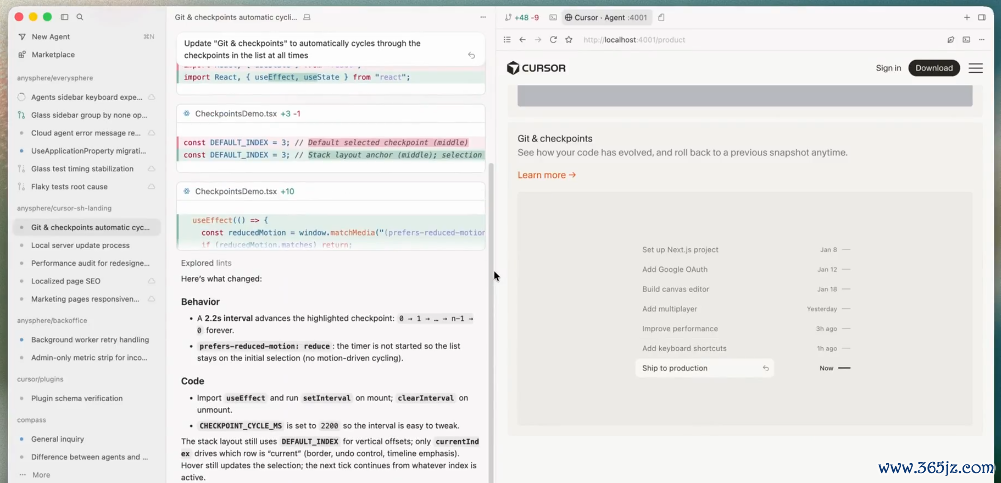Add a new tab with plus icon
This screenshot has width=1001, height=483.
967,17
